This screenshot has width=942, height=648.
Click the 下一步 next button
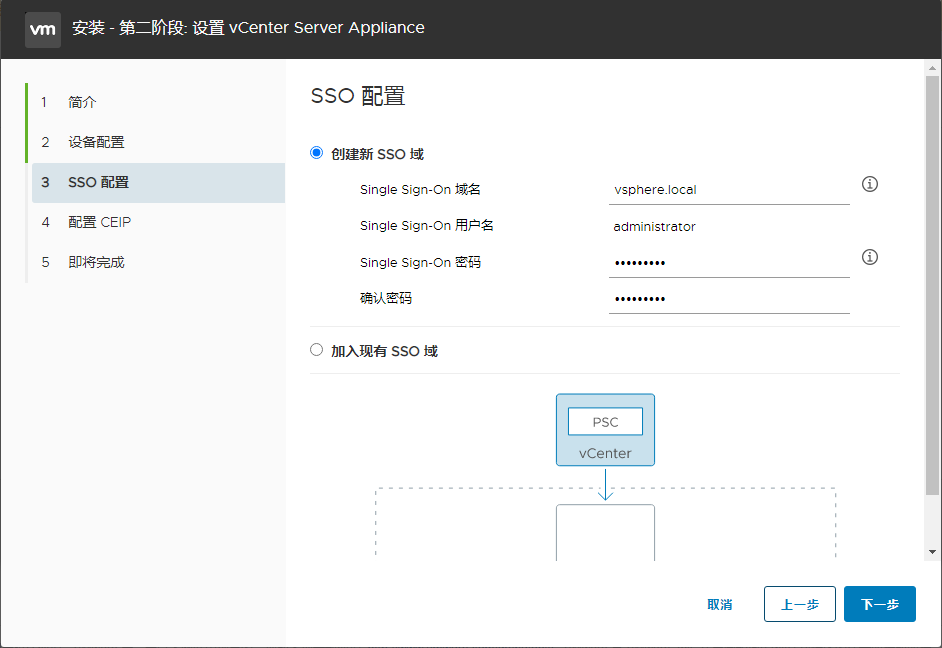click(x=880, y=604)
